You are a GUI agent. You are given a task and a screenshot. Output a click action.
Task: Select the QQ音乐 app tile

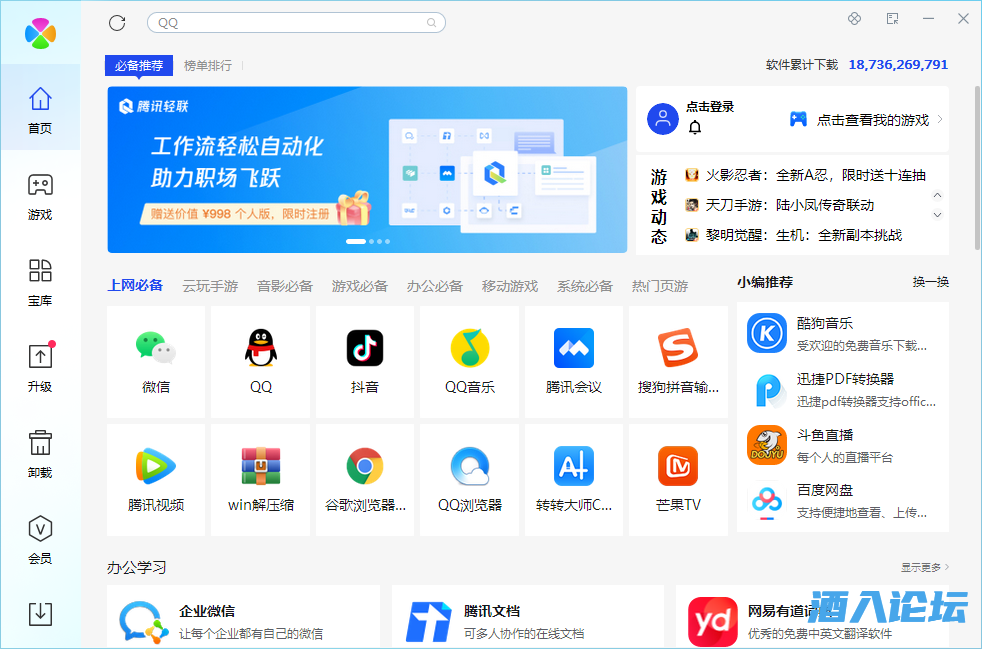[470, 361]
